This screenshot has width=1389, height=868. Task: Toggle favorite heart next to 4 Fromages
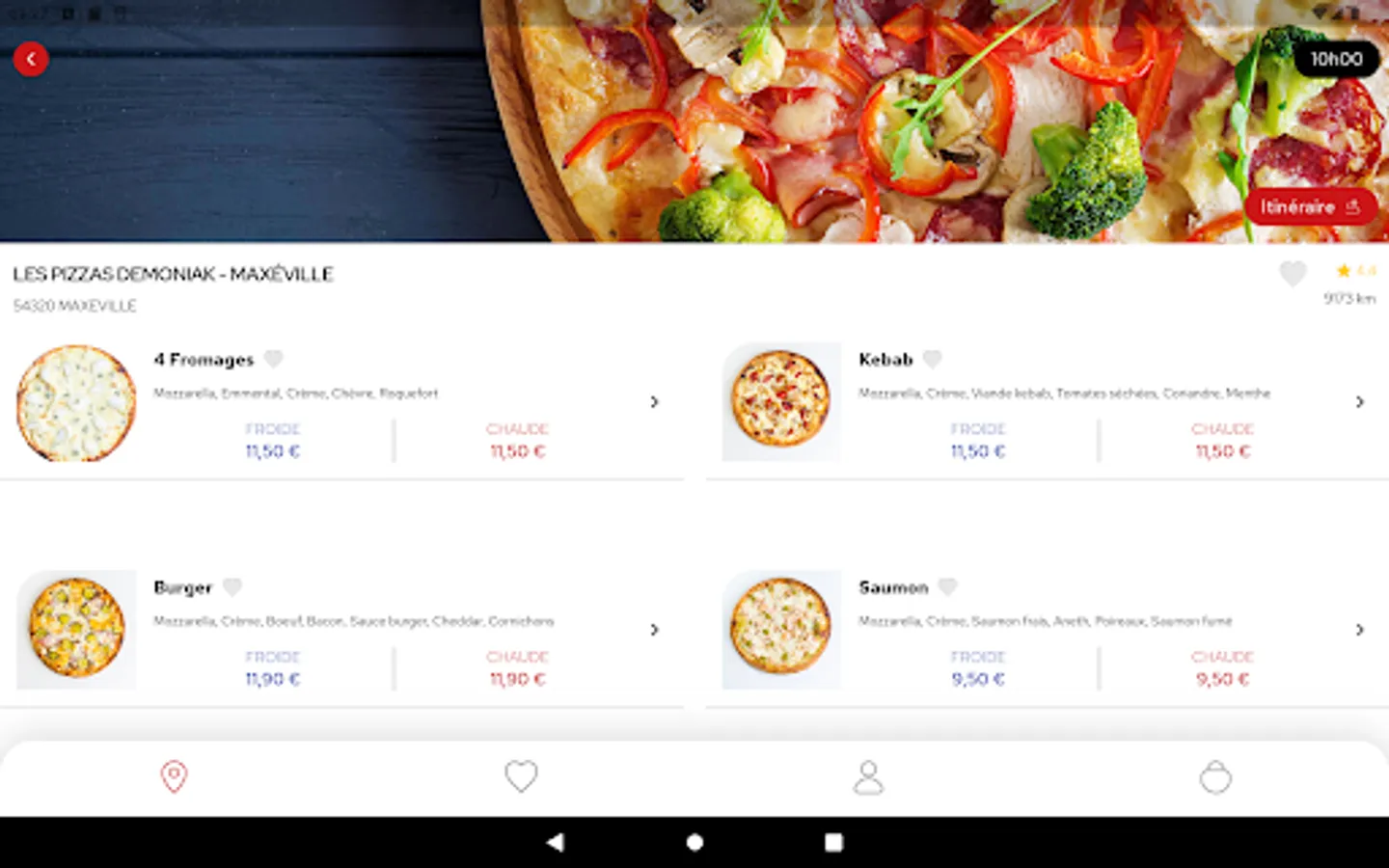[x=274, y=359]
